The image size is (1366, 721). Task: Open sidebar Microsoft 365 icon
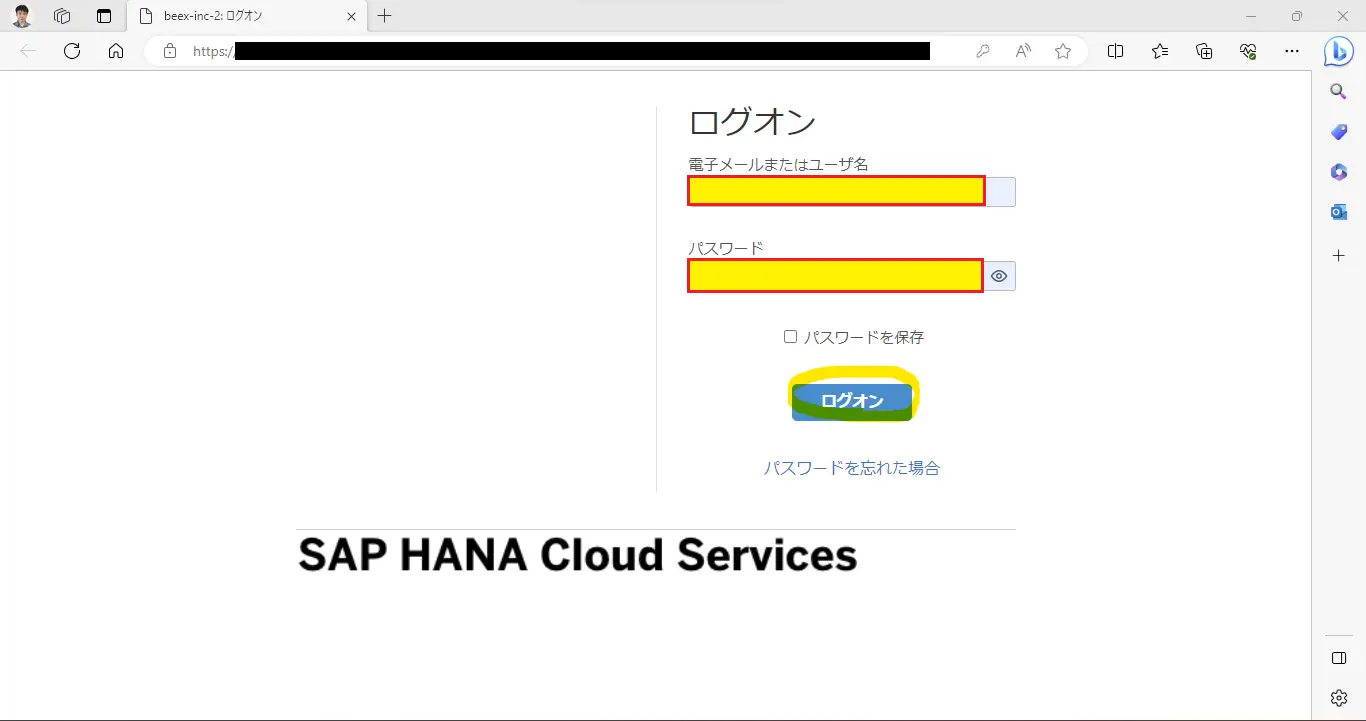[x=1339, y=172]
